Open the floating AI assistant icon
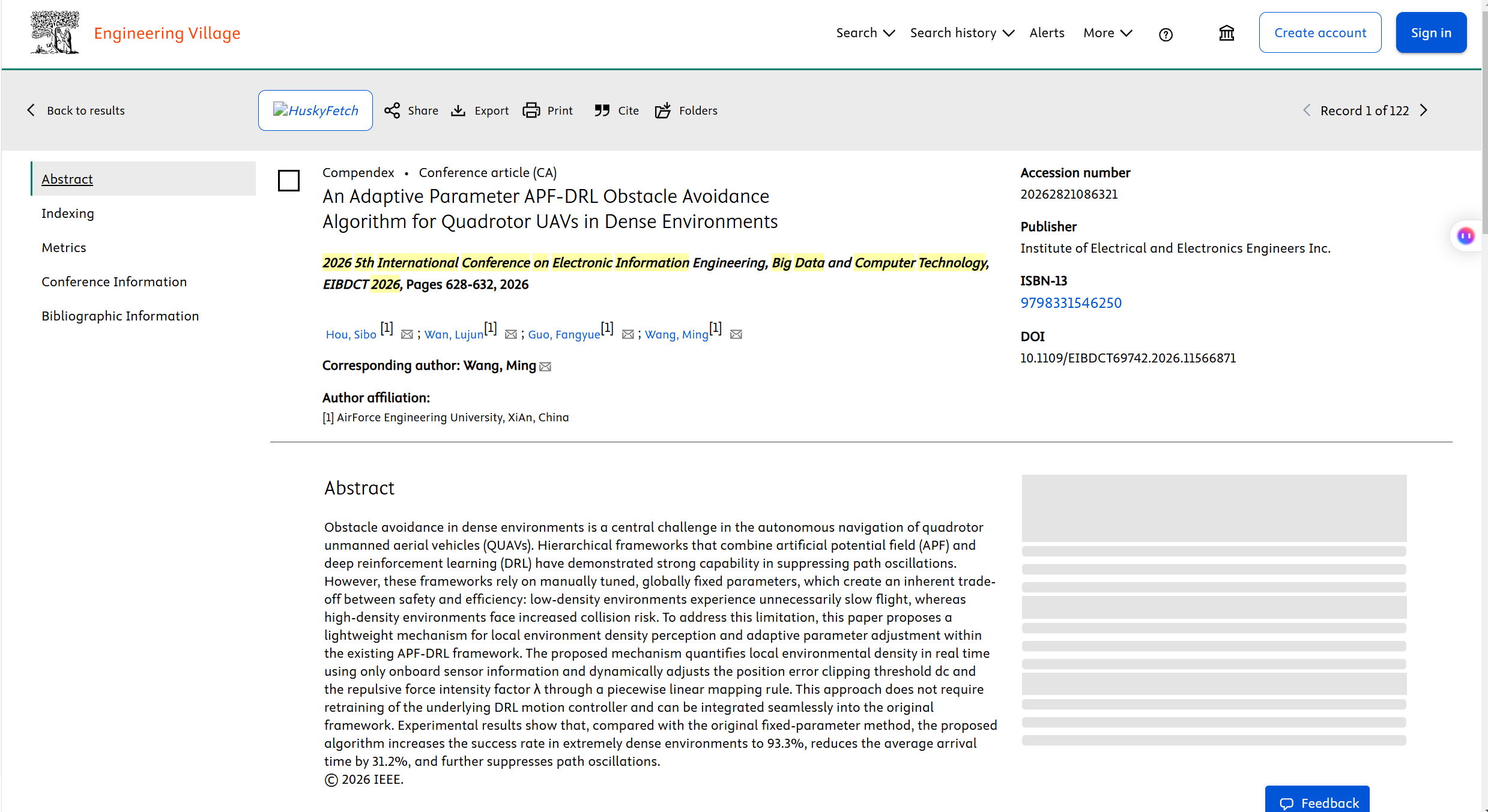 coord(1466,236)
